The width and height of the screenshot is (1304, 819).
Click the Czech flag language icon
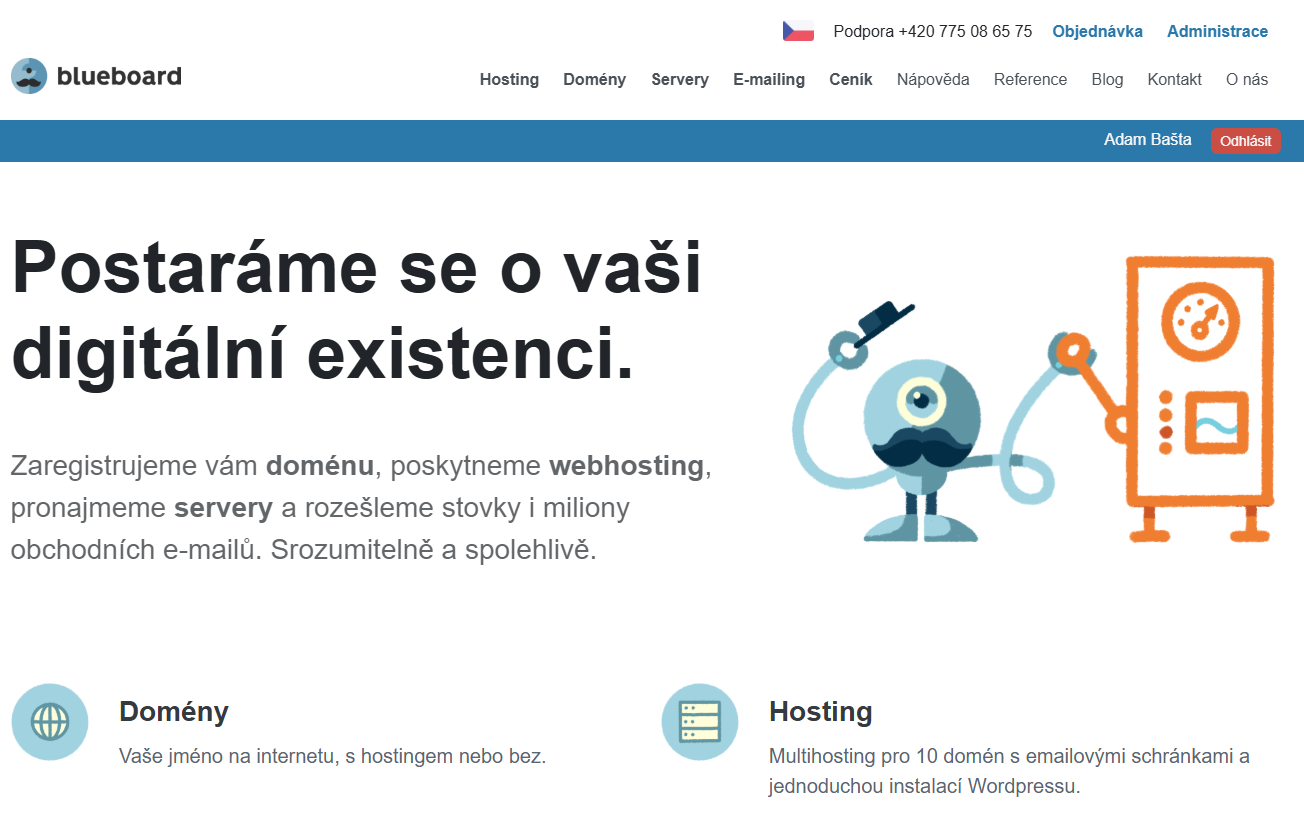pos(798,31)
